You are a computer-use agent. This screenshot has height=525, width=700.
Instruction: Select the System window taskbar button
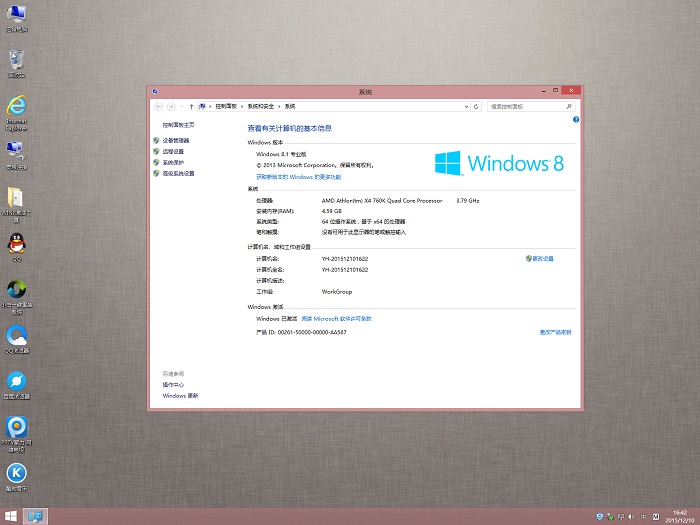pos(35,517)
